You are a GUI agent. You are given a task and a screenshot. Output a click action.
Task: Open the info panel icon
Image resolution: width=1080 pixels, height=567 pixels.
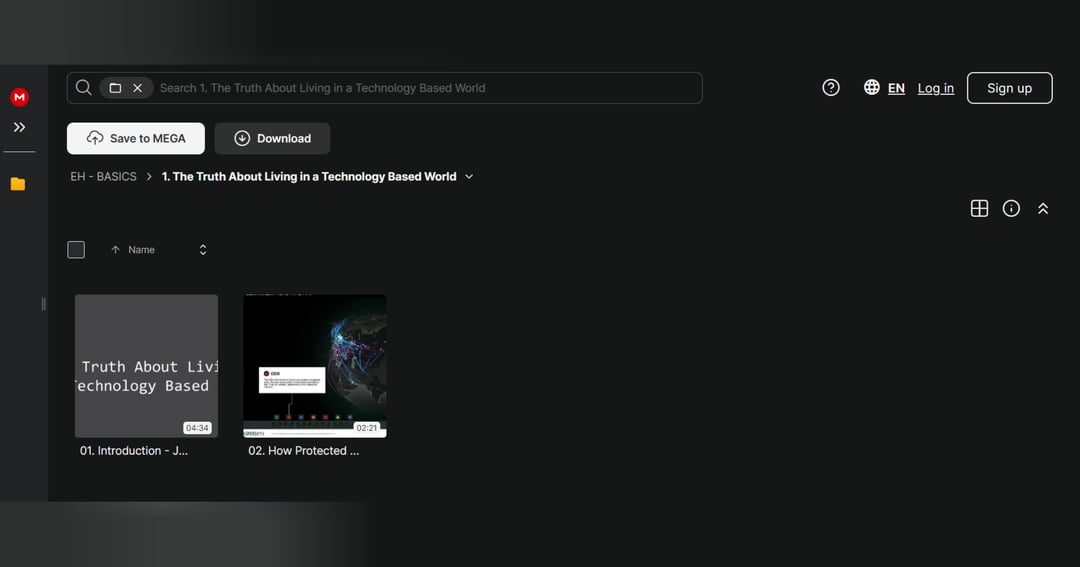pyautogui.click(x=1011, y=208)
